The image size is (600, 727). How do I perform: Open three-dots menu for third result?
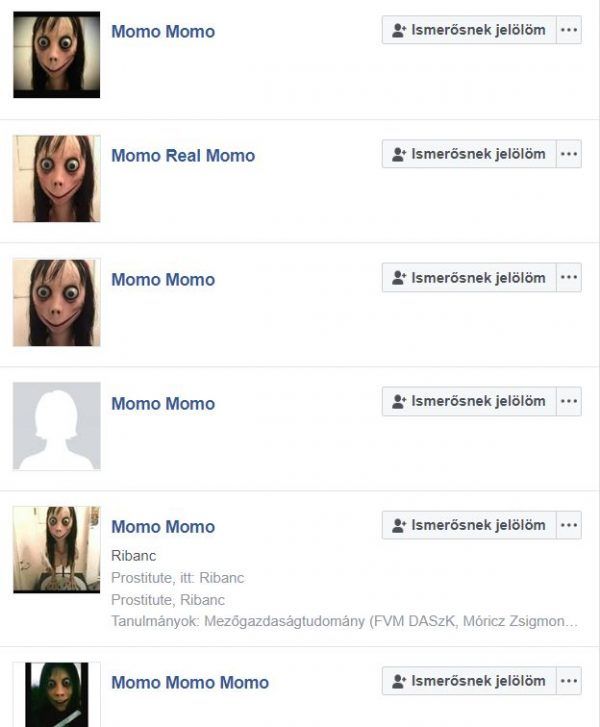pyautogui.click(x=569, y=278)
